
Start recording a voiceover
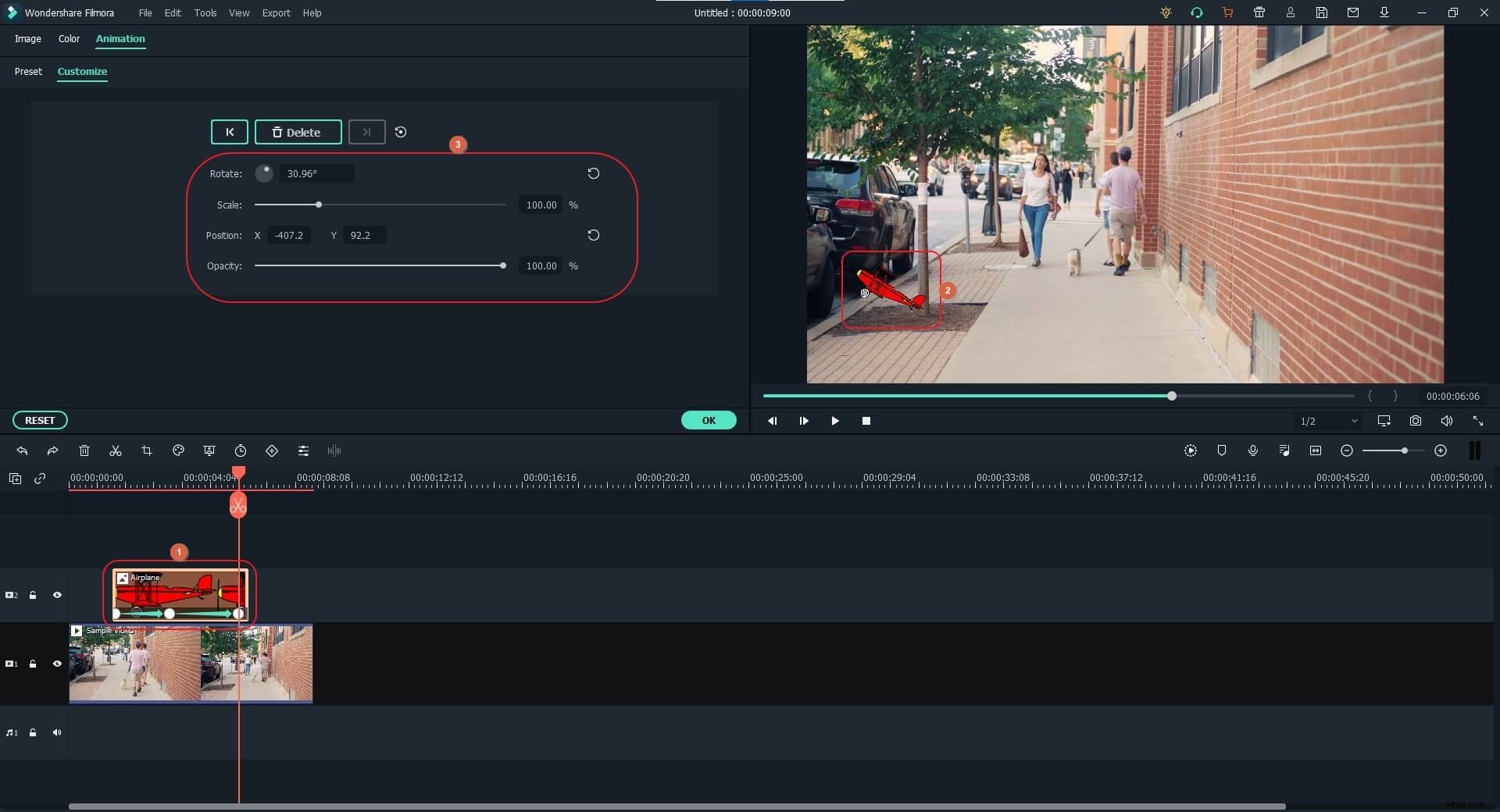click(1253, 451)
